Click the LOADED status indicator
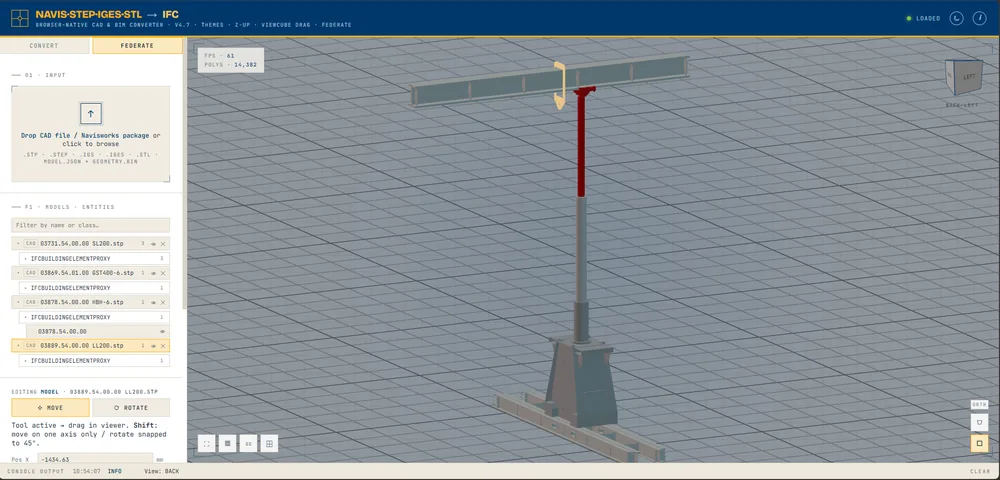Image resolution: width=1000 pixels, height=480 pixels. (923, 18)
